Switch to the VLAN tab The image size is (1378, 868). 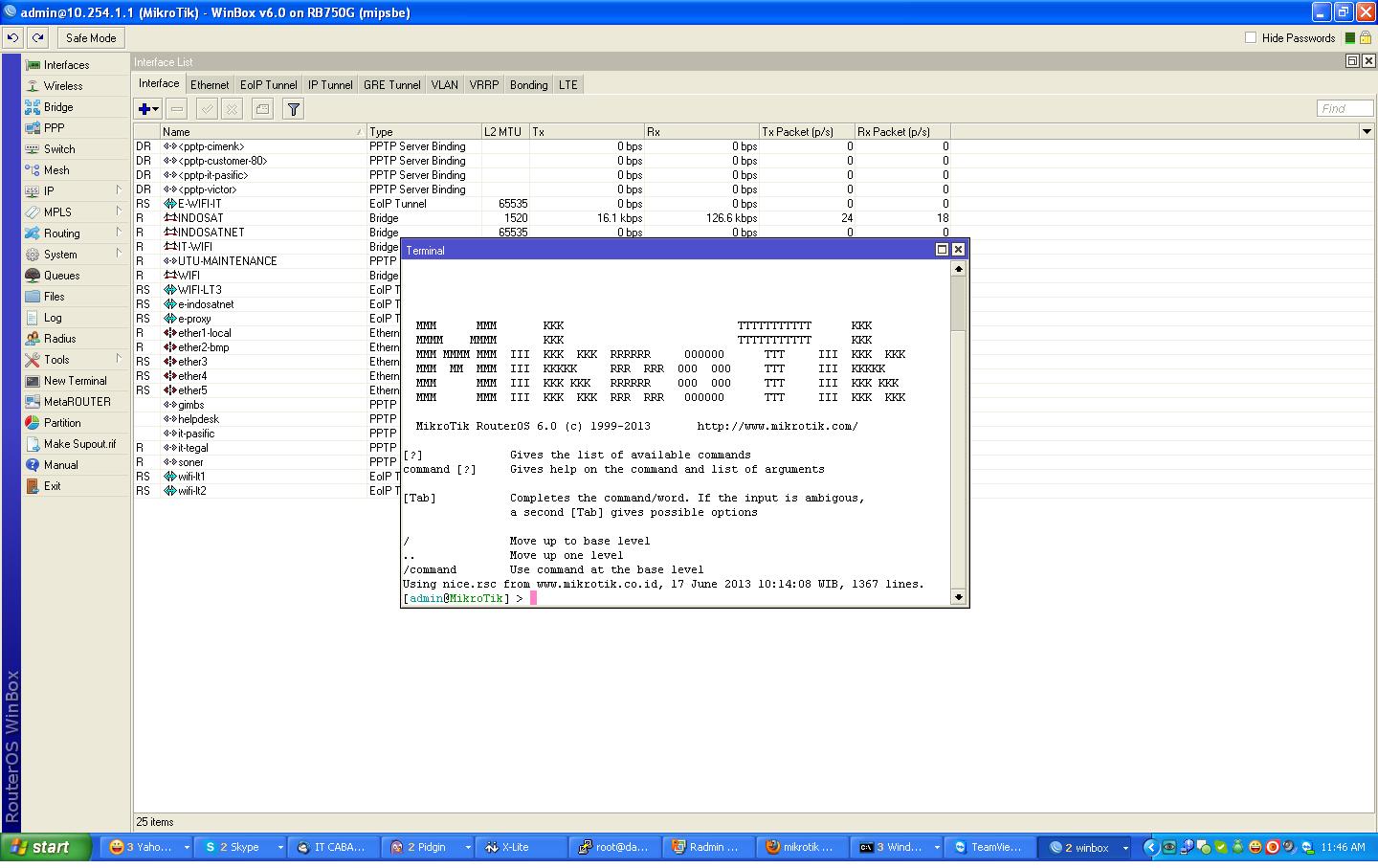445,85
